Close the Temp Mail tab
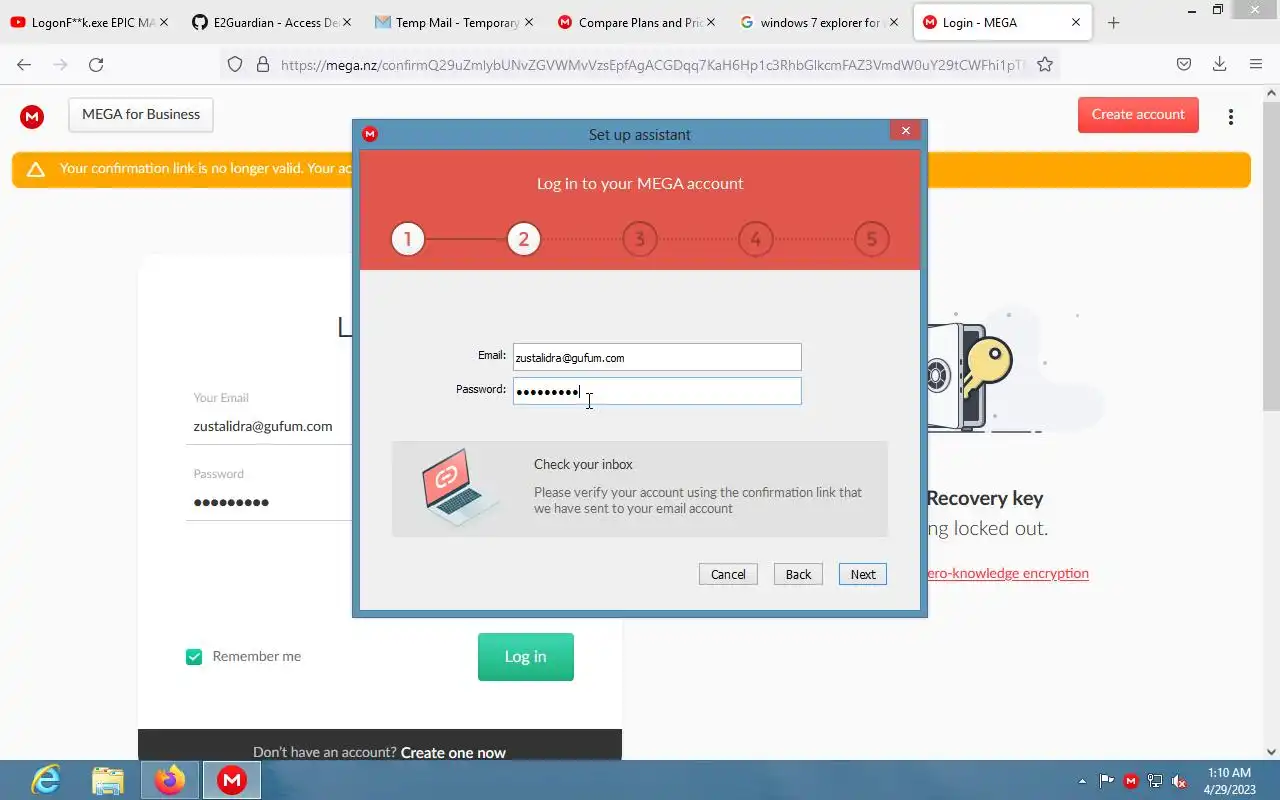Viewport: 1280px width, 800px height. point(529,22)
